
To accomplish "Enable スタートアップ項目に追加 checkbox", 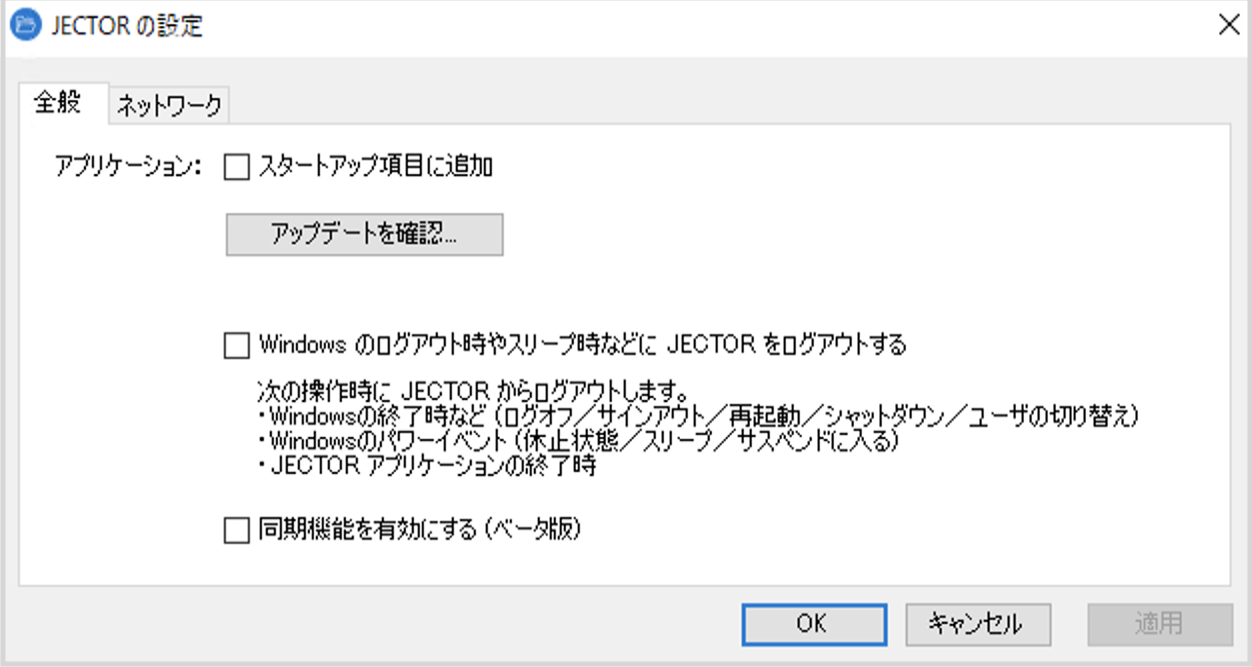I will click(236, 167).
